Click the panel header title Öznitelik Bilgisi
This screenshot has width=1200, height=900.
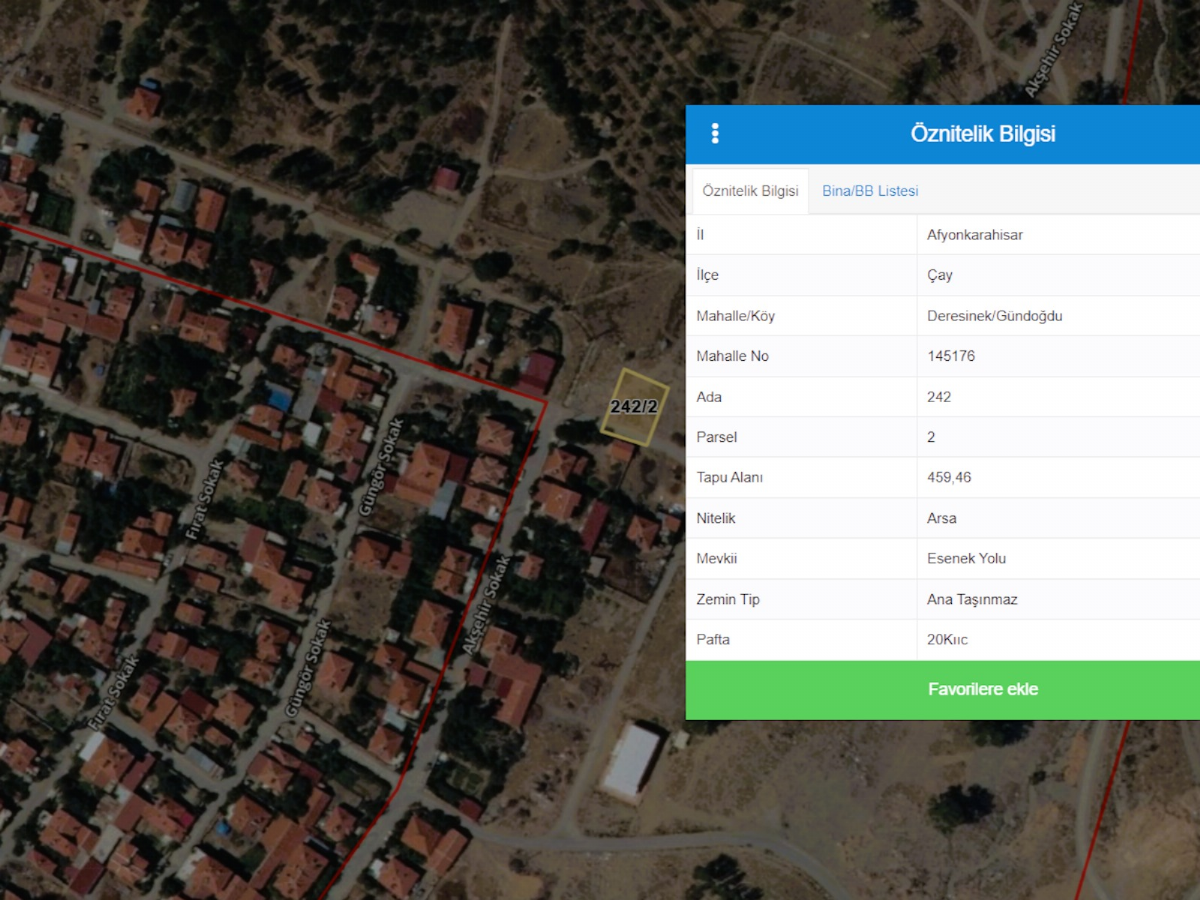click(x=983, y=134)
